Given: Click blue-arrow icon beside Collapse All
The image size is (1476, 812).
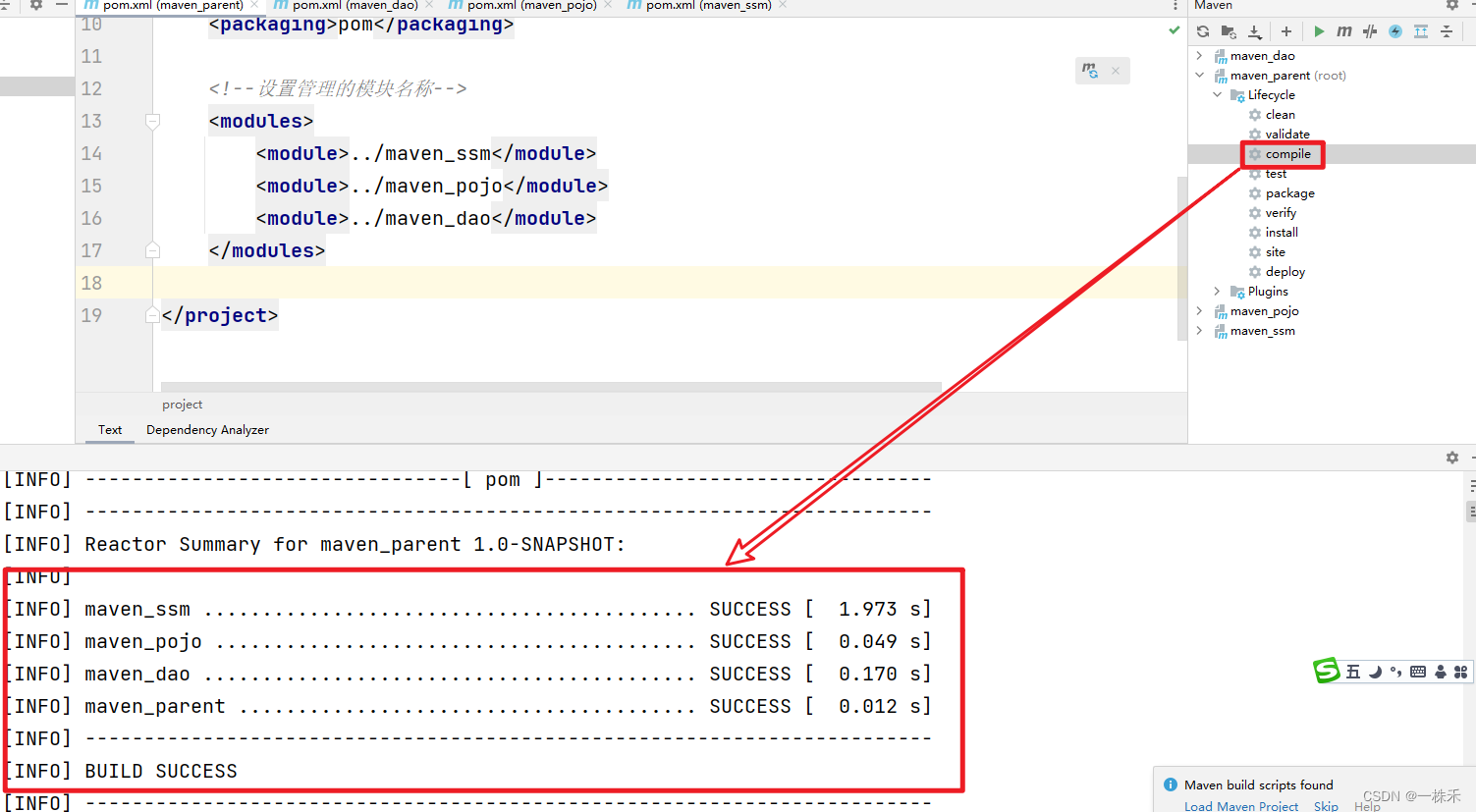Looking at the screenshot, I should pyautogui.click(x=1421, y=31).
